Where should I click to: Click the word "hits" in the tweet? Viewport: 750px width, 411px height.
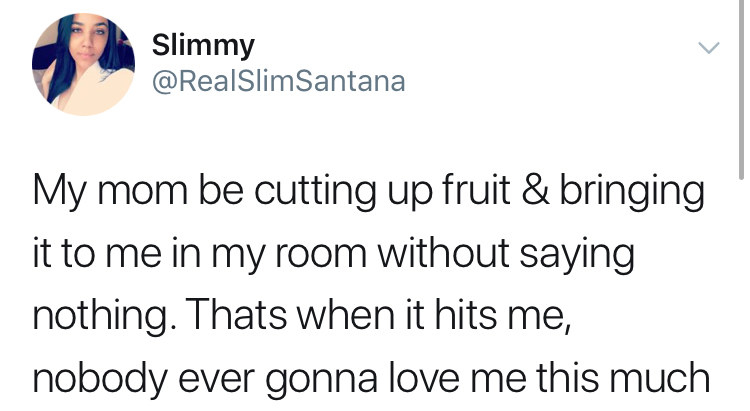point(466,314)
